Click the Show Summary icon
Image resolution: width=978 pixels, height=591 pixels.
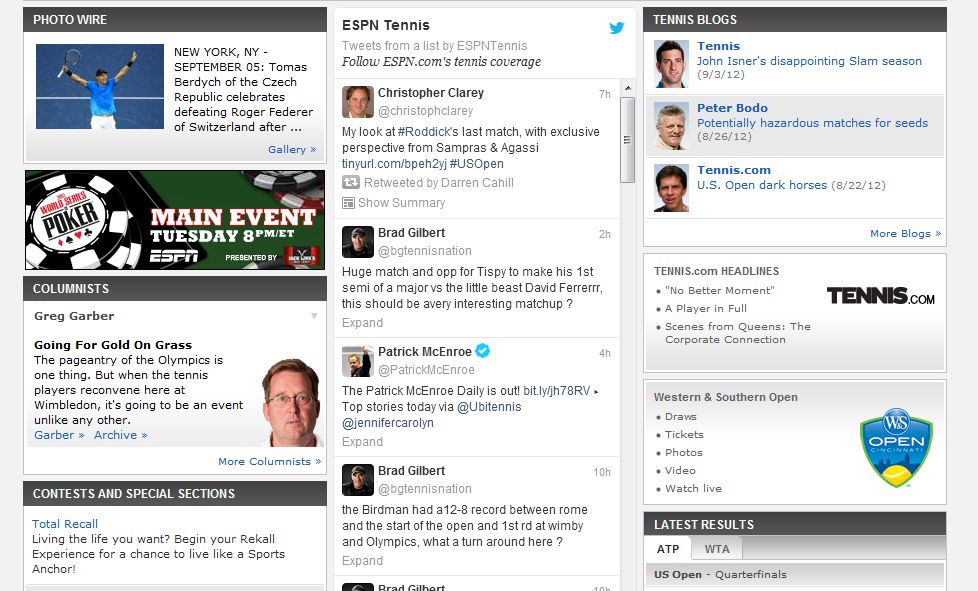click(348, 203)
